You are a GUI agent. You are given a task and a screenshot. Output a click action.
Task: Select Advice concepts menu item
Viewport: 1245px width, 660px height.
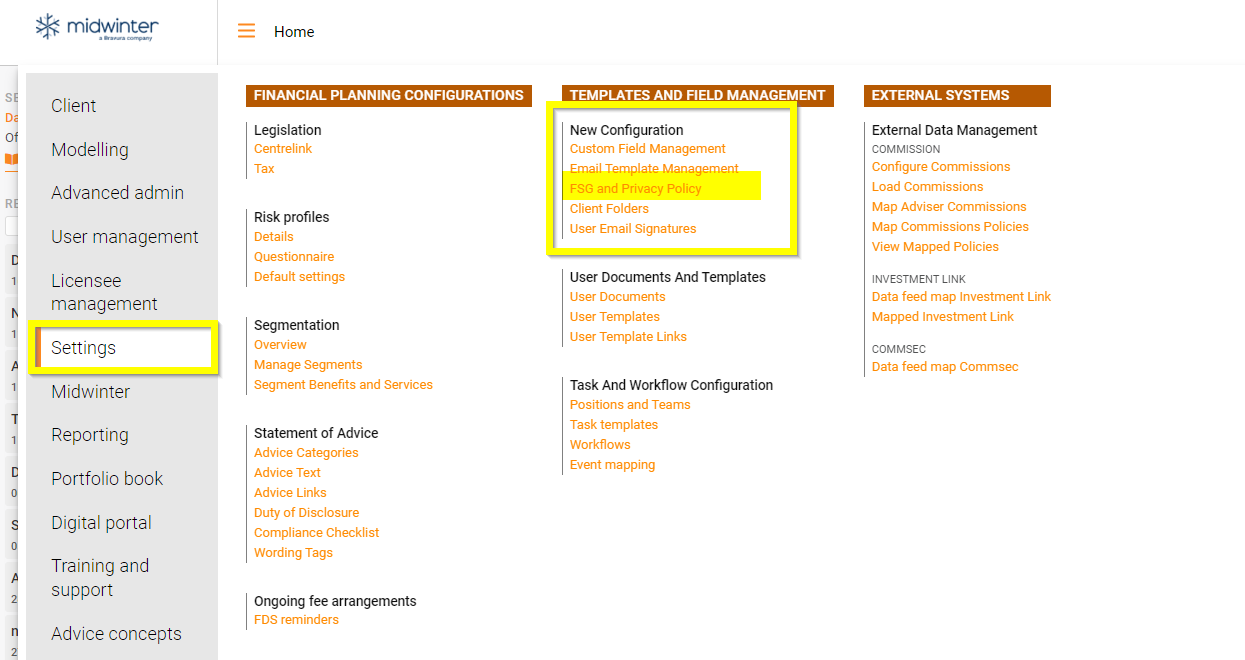click(x=117, y=634)
